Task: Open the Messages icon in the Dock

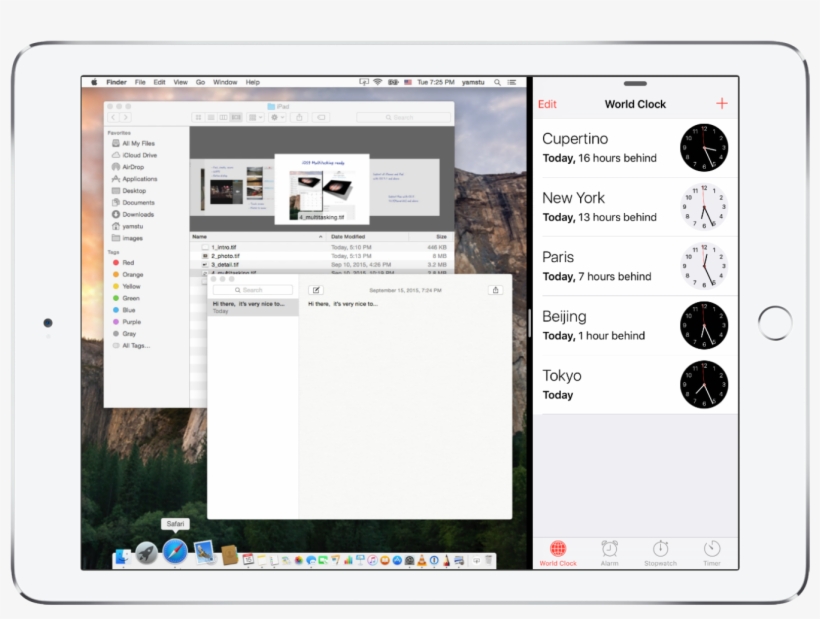Action: click(311, 560)
